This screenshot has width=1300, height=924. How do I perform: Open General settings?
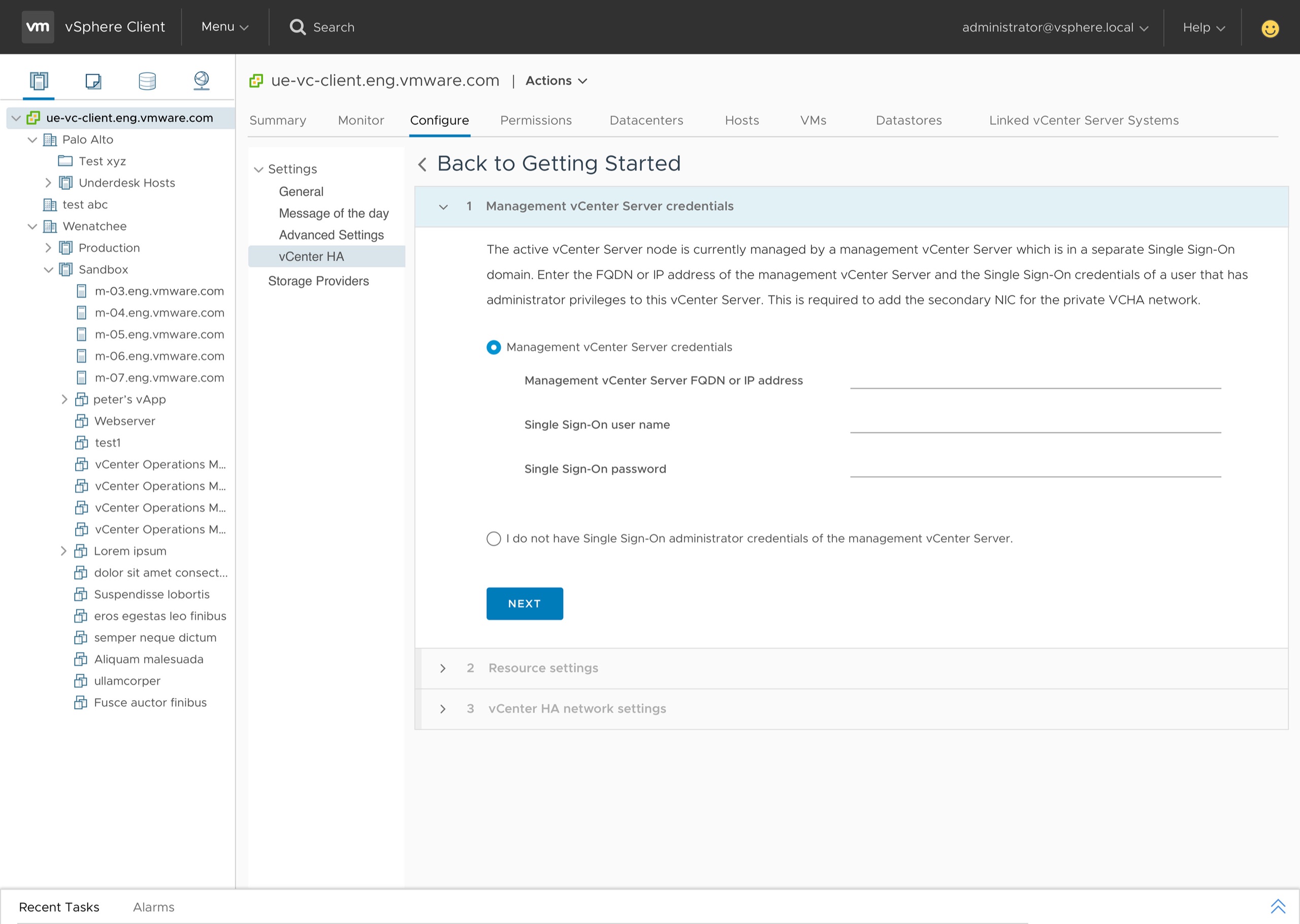coord(301,192)
